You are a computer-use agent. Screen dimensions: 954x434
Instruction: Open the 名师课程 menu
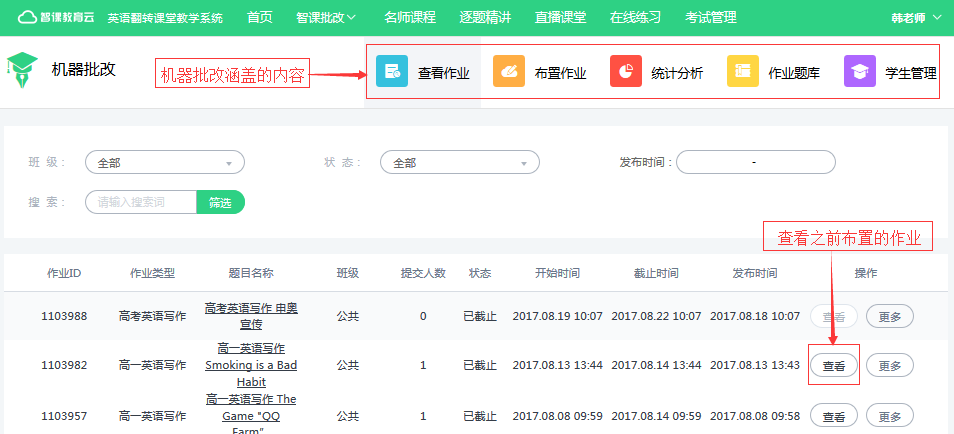[410, 18]
